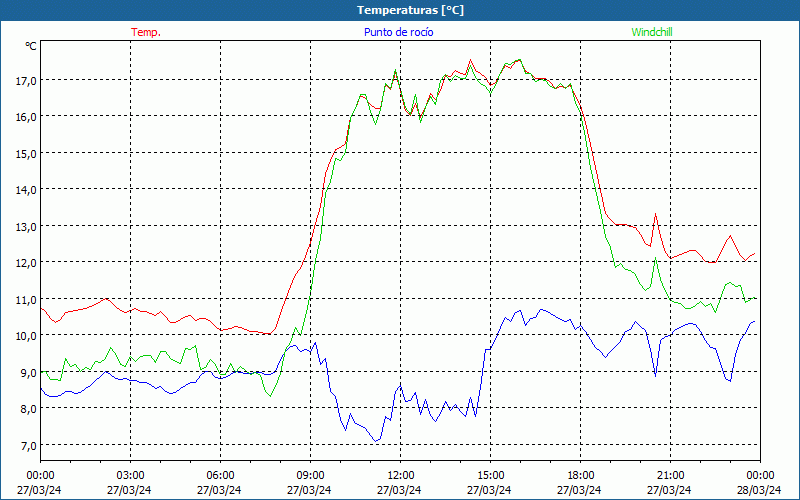Click the 12,0 Y-axis value
This screenshot has width=800, height=500.
pyautogui.click(x=27, y=263)
